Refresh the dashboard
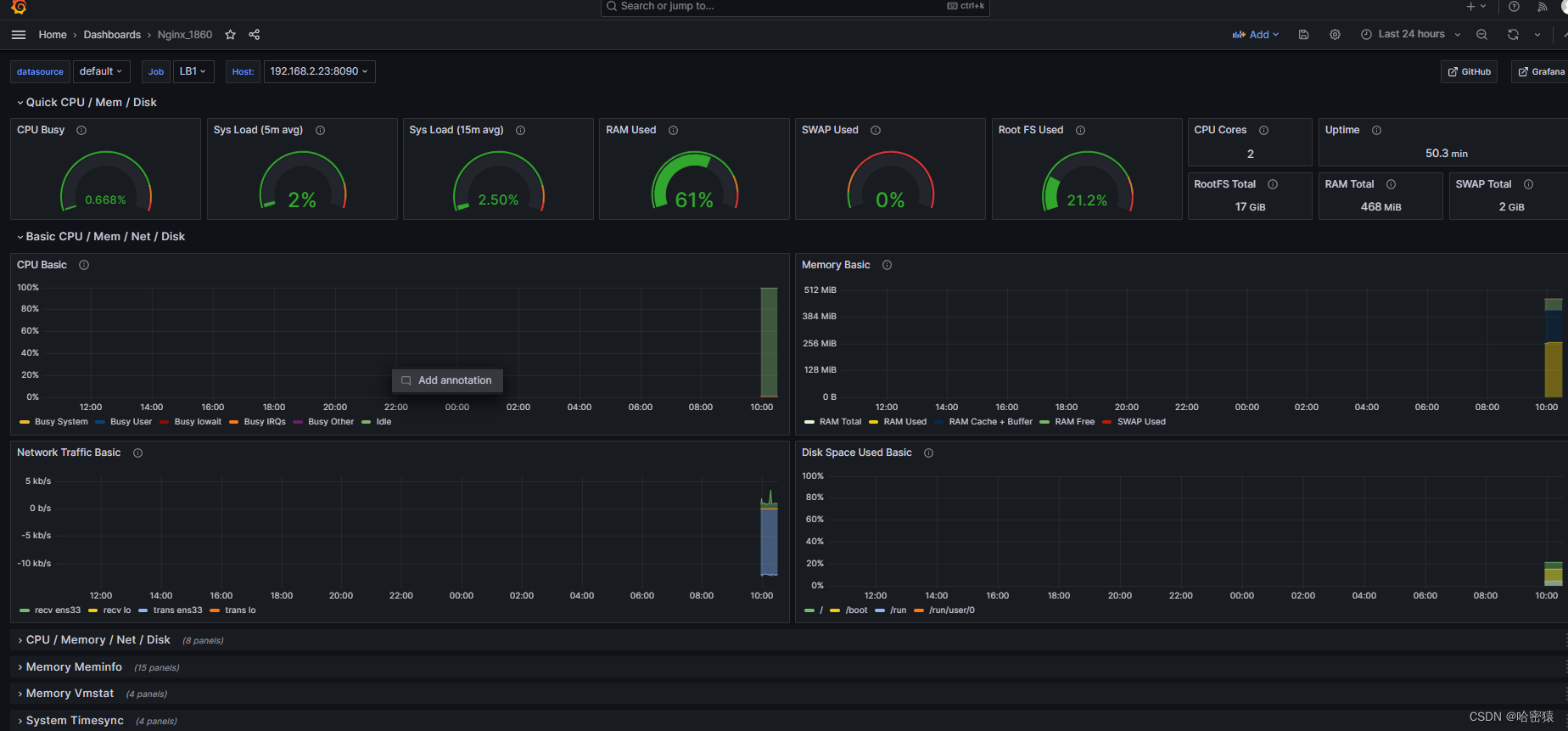 pyautogui.click(x=1513, y=35)
